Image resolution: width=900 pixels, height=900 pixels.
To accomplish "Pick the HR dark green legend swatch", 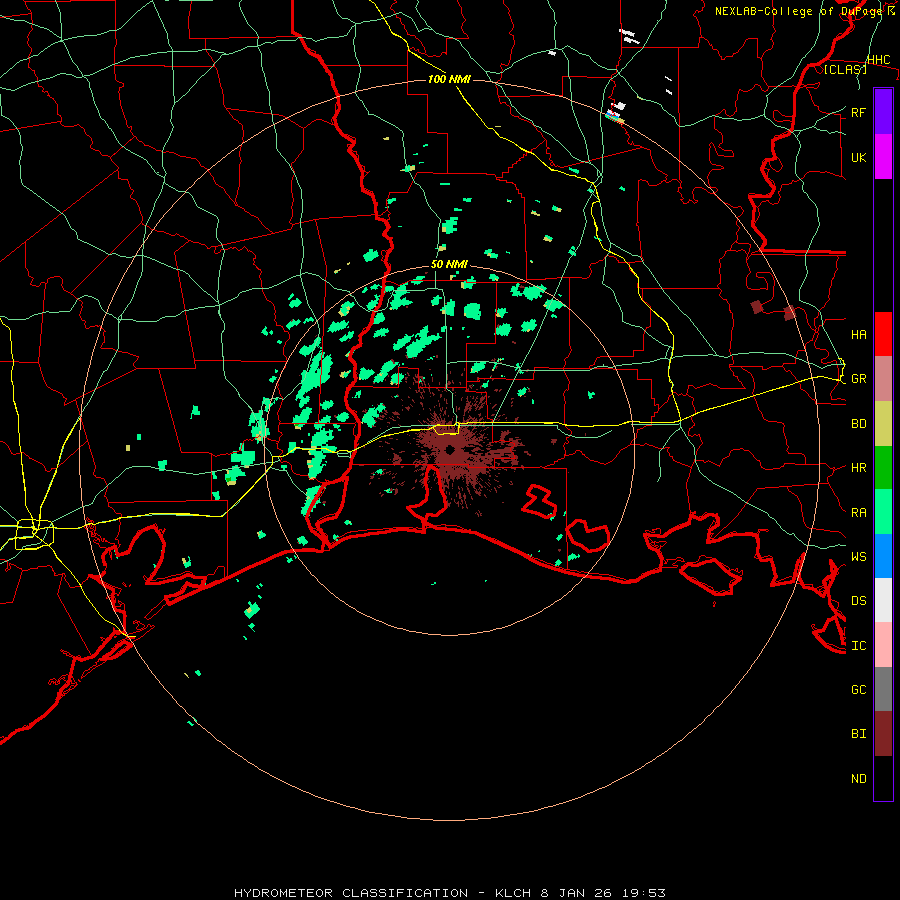I will coord(883,467).
